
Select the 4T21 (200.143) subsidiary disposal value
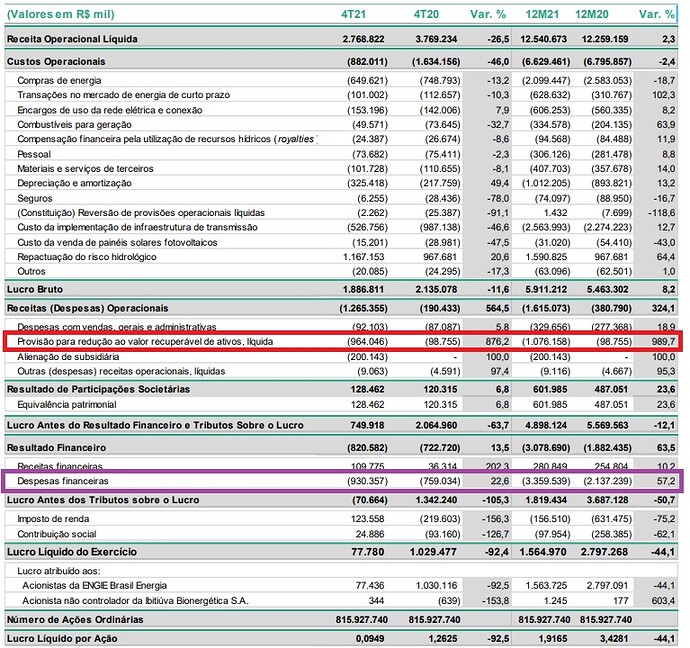367,357
